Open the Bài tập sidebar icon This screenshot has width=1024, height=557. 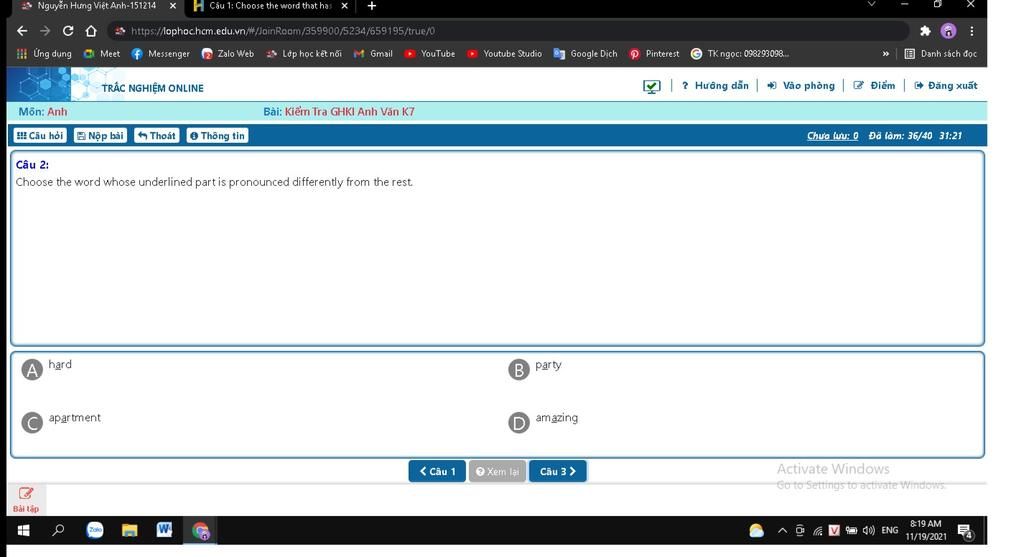[x=25, y=500]
